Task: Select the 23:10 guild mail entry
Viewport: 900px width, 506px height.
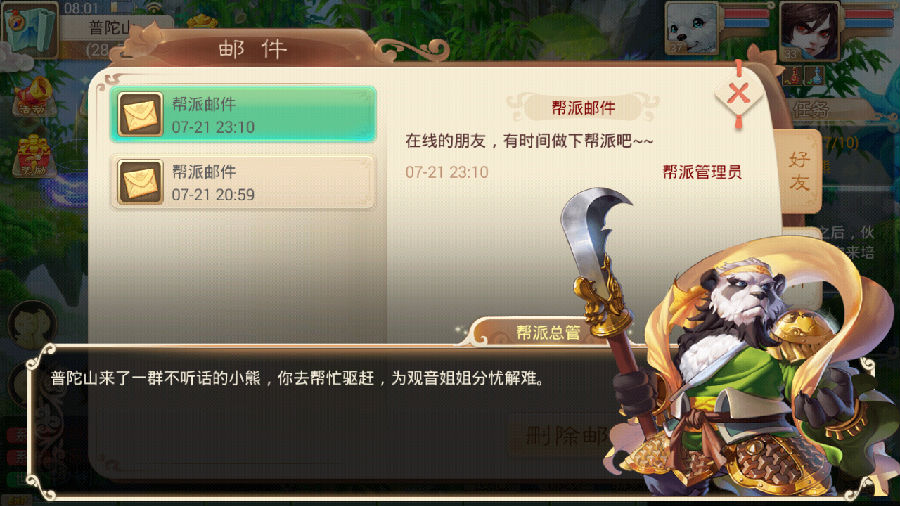Action: coord(243,114)
